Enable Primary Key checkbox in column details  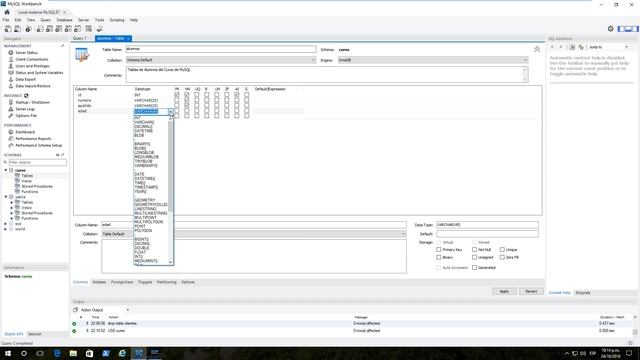tap(439, 249)
